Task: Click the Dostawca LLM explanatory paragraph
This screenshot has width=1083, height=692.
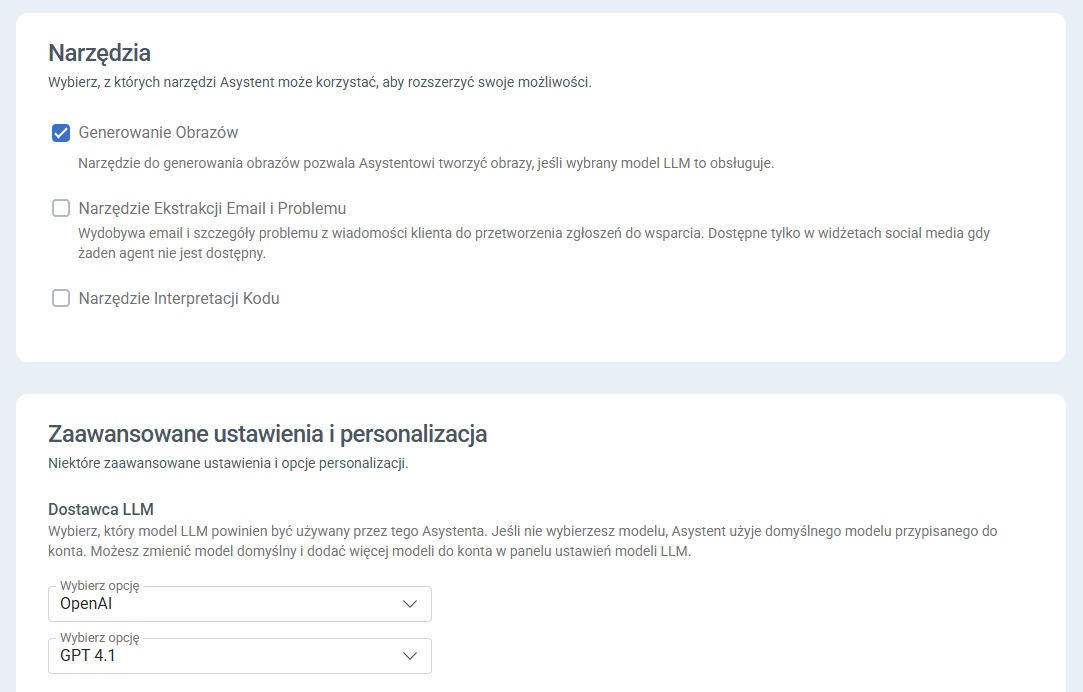Action: click(x=522, y=541)
